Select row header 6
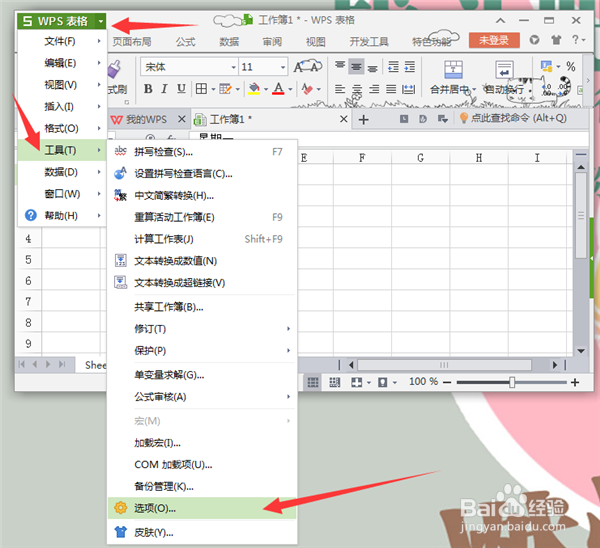600x548 pixels. click(x=28, y=281)
